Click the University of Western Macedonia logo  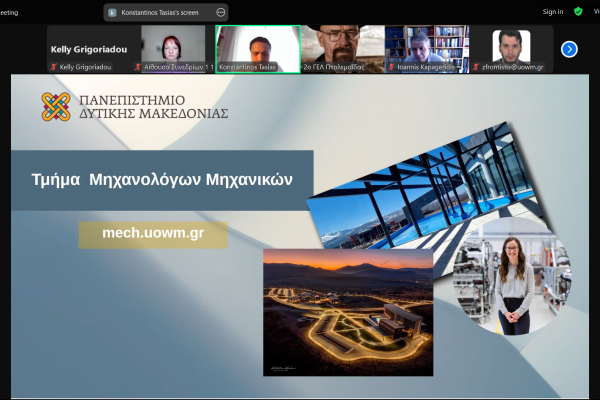[x=56, y=107]
